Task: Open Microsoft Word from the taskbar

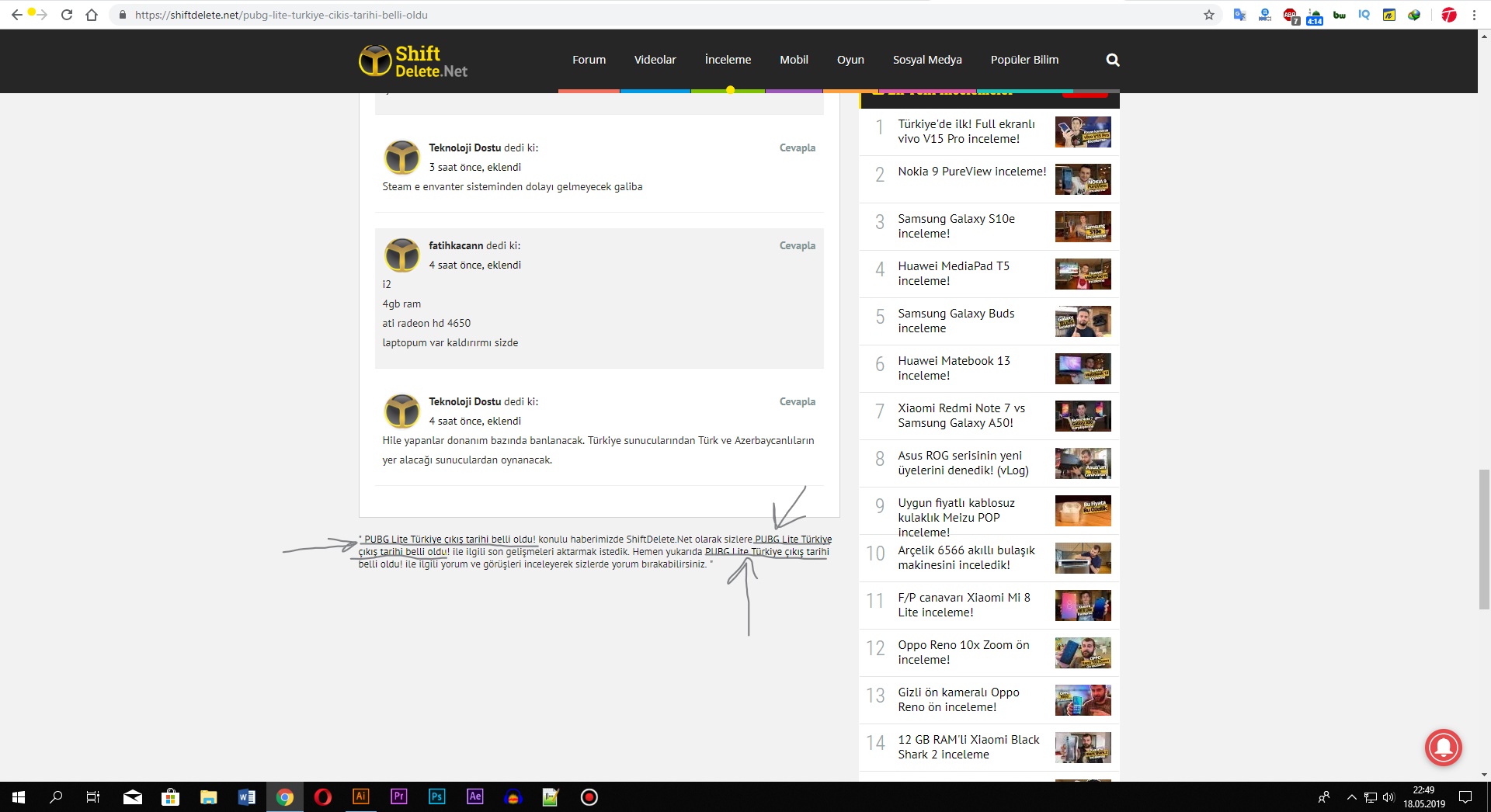Action: (x=247, y=797)
